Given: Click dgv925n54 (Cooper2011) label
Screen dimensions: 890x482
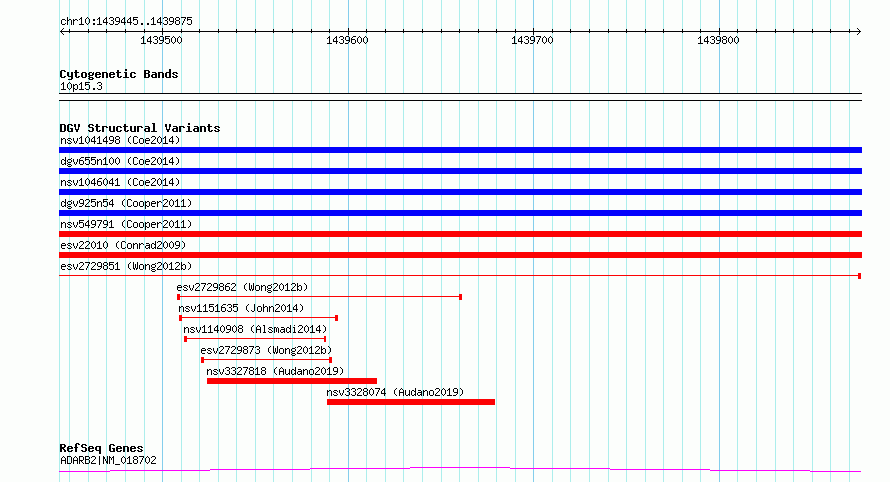Looking at the screenshot, I should coord(126,203).
